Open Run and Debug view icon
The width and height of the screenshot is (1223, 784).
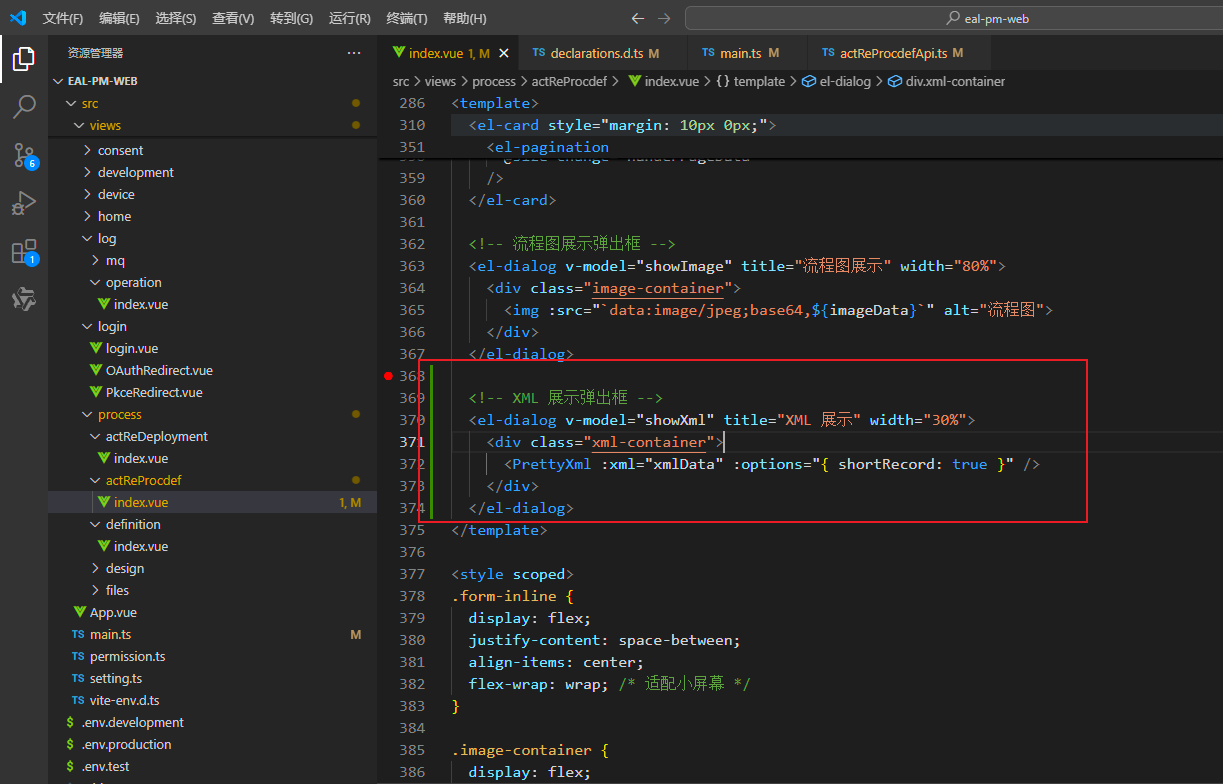pos(24,203)
